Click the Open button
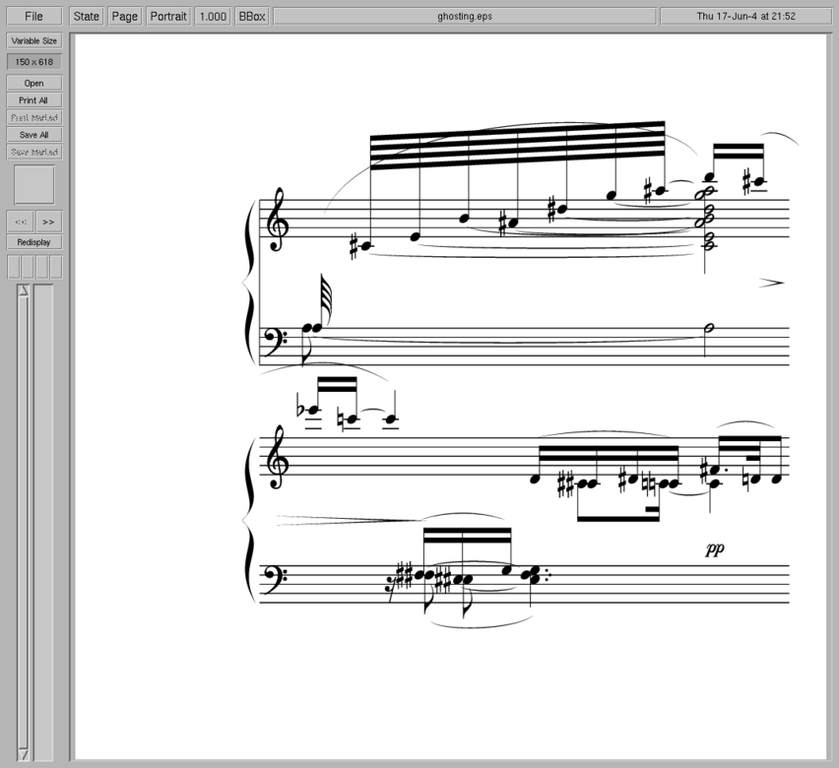The width and height of the screenshot is (839, 768). [34, 83]
